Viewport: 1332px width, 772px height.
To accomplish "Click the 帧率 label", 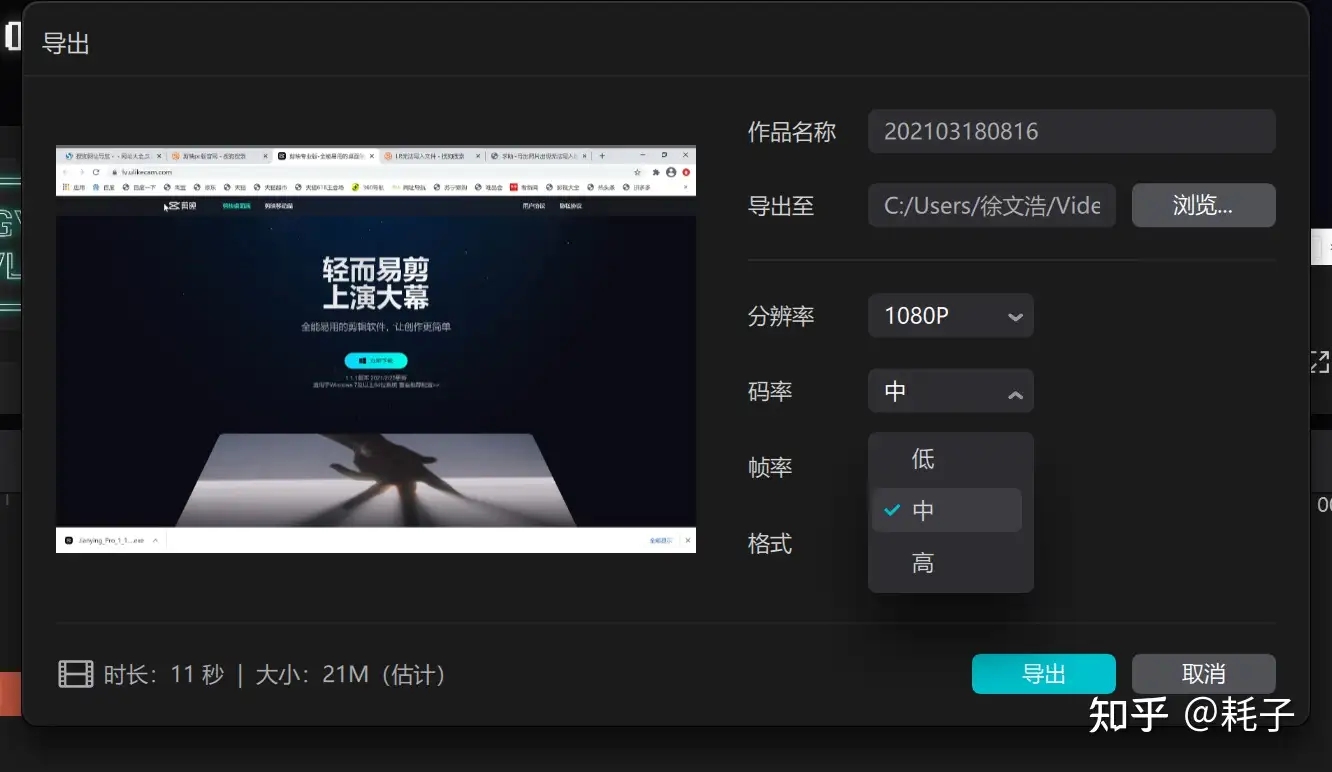I will [770, 467].
